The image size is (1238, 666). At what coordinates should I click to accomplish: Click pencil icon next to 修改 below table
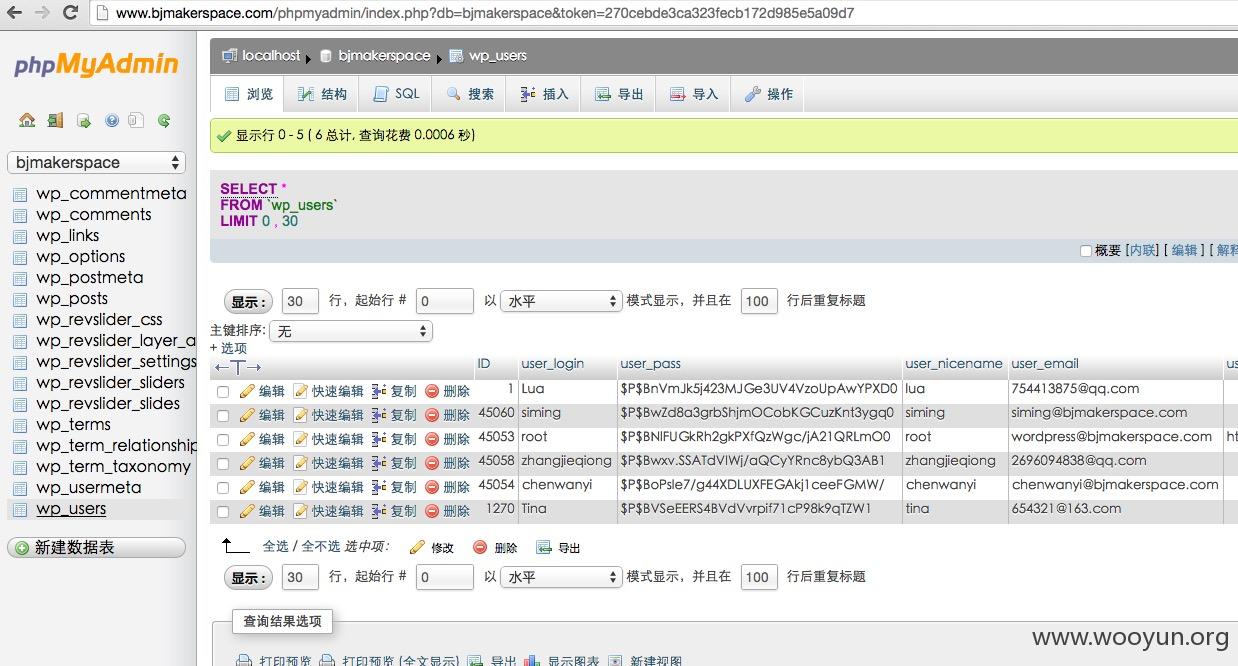point(417,547)
